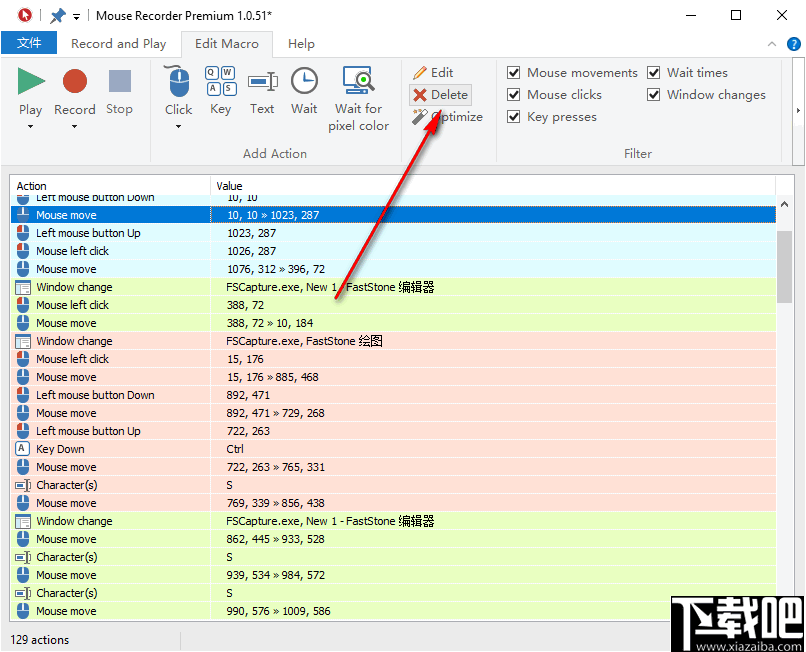Viewport: 806px width, 652px height.
Task: Toggle the Key presses filter
Action: tap(513, 117)
